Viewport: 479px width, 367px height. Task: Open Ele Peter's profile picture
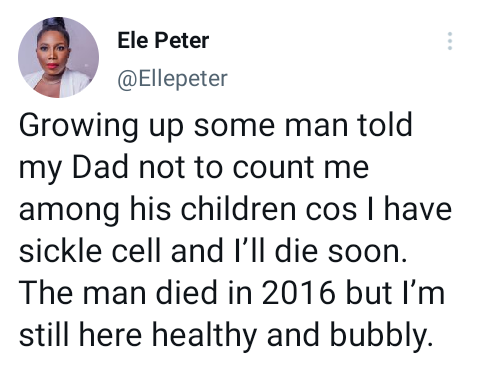pos(58,57)
